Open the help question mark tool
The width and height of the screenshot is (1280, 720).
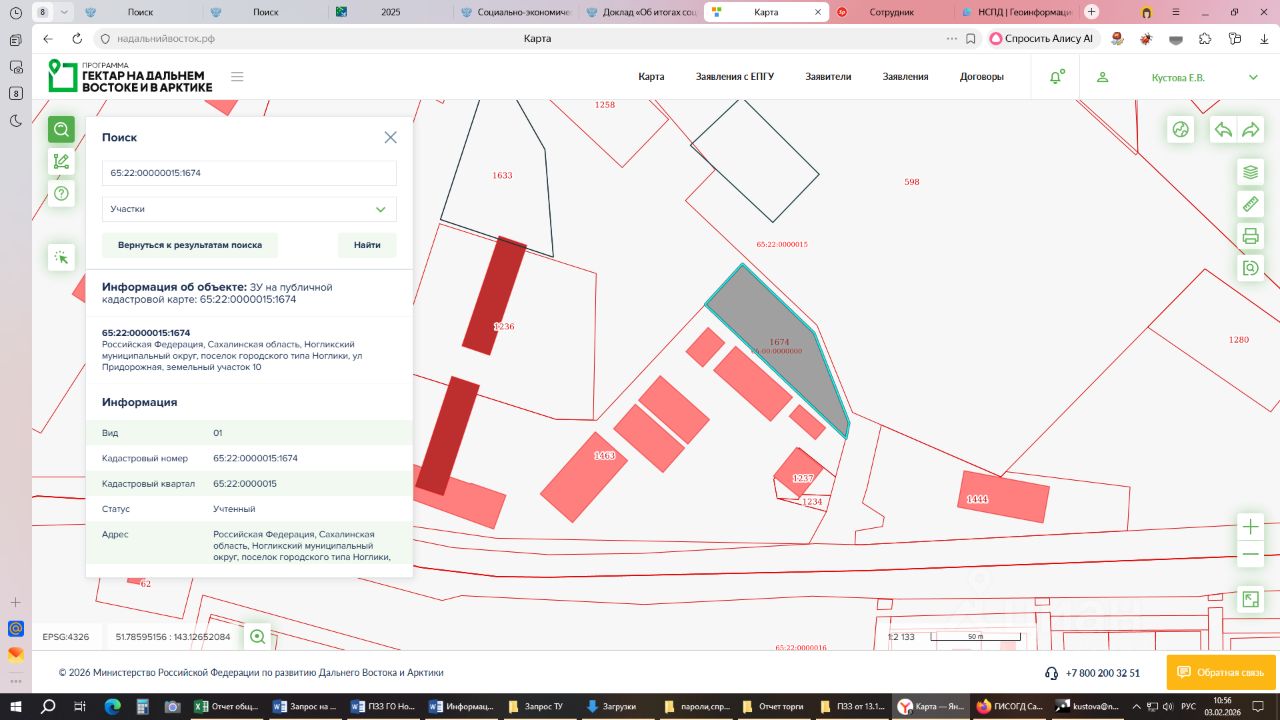[x=61, y=193]
